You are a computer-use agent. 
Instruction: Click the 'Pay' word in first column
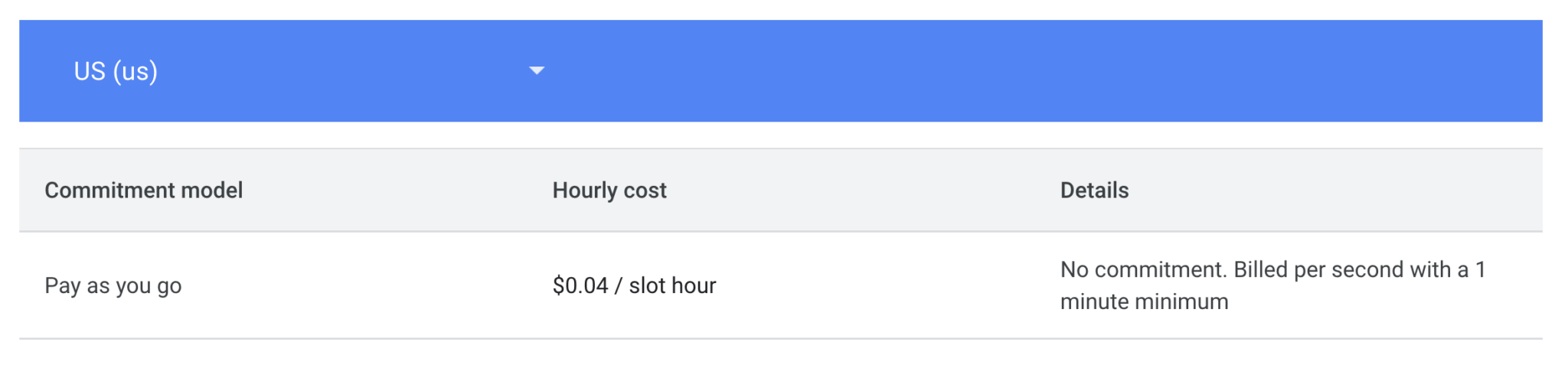62,285
